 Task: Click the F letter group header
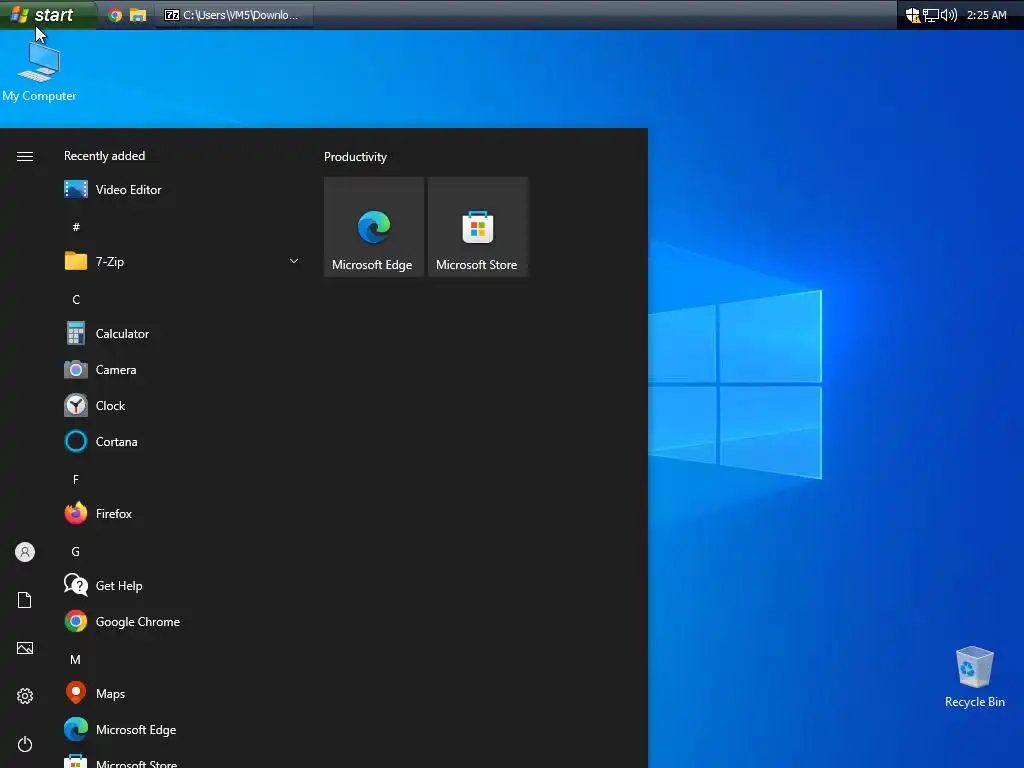click(76, 479)
